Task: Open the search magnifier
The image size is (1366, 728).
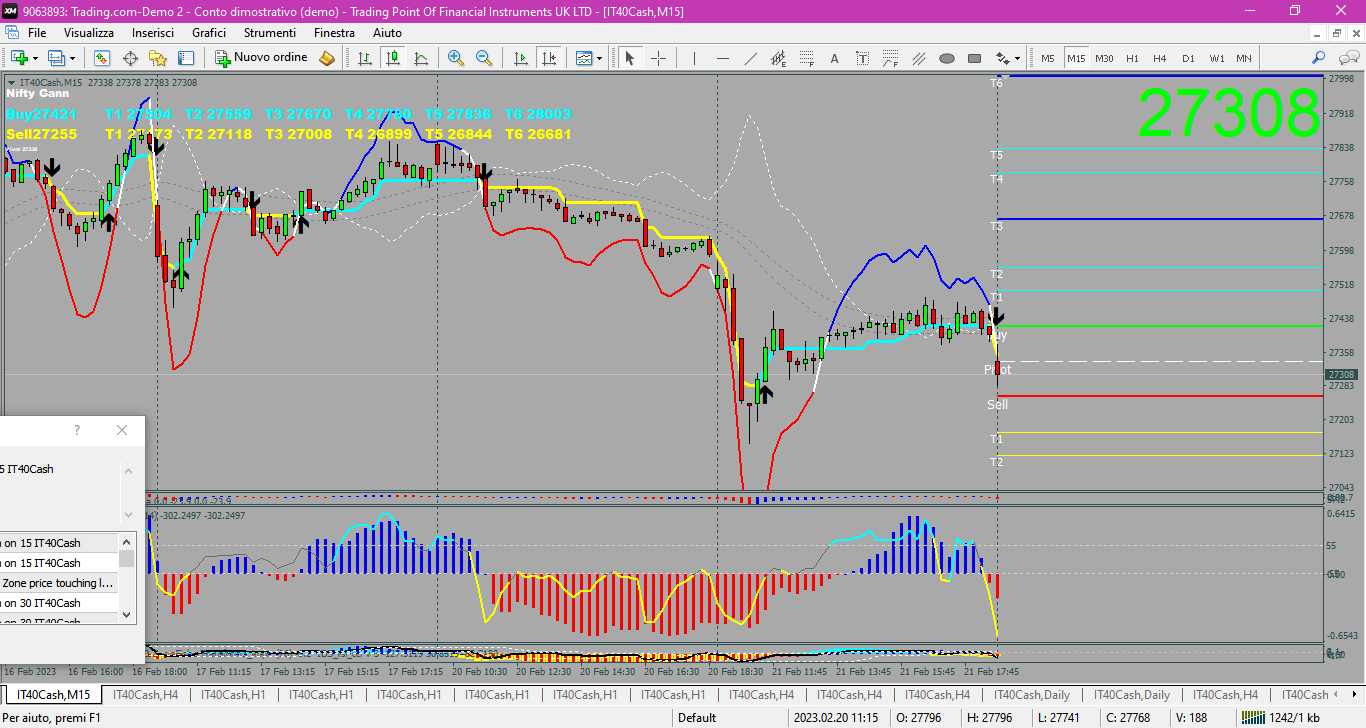Action: [1319, 58]
